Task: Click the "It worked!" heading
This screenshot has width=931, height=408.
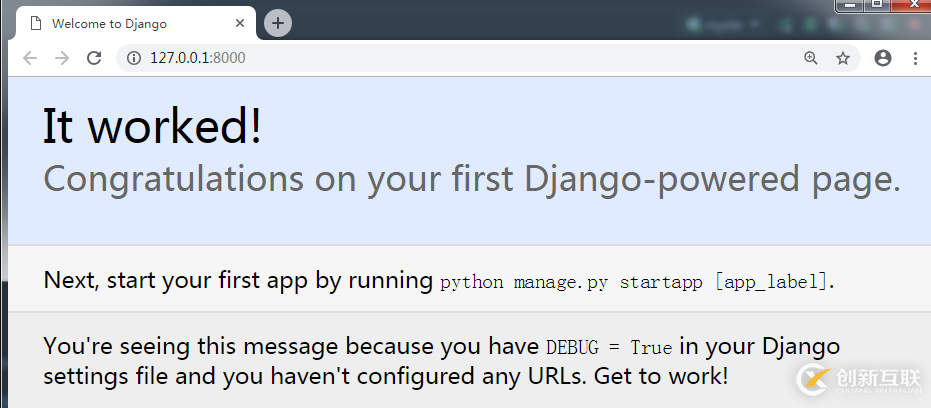Action: [152, 127]
